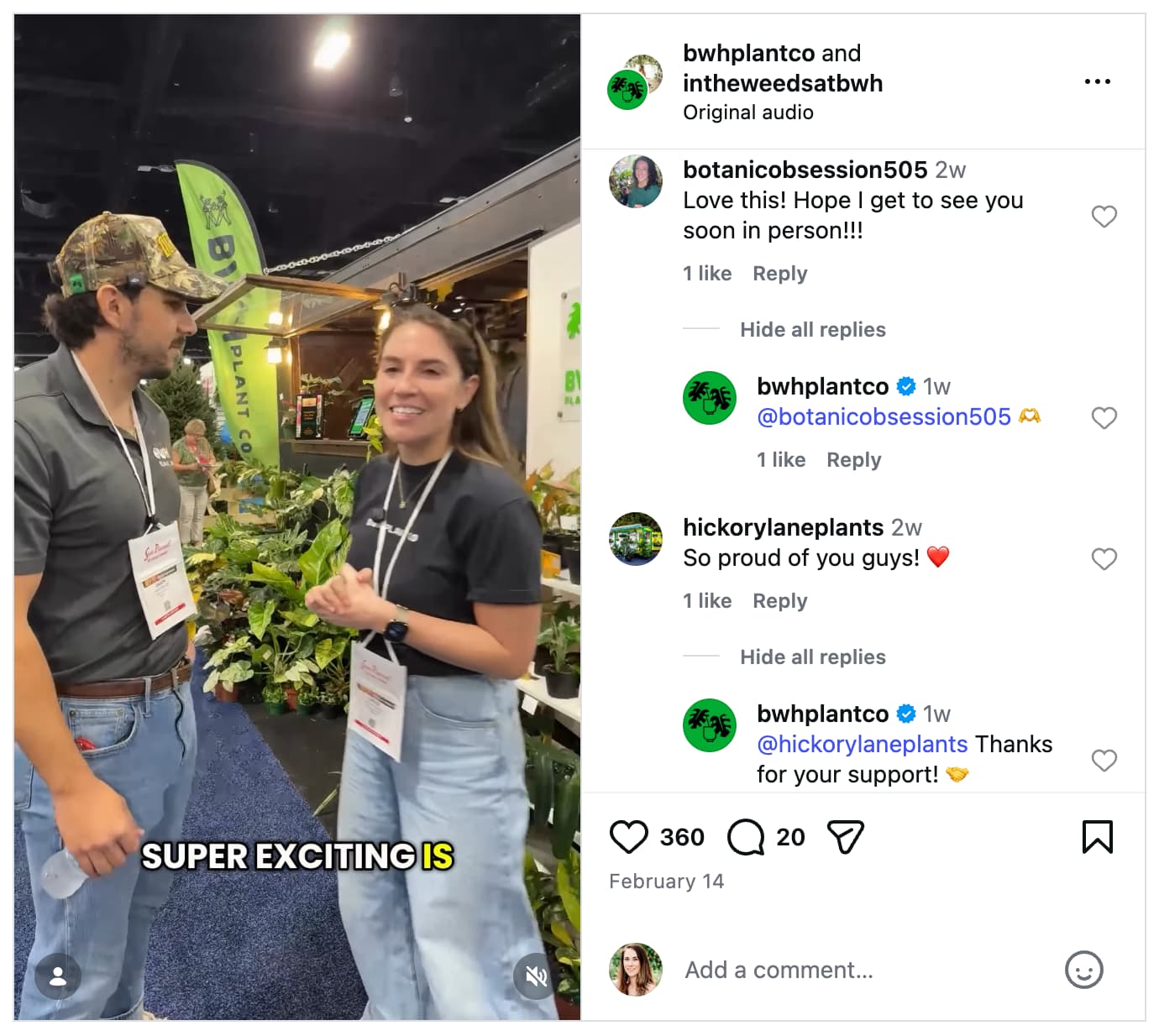Open the emoji picker in the comment box

[x=1084, y=969]
